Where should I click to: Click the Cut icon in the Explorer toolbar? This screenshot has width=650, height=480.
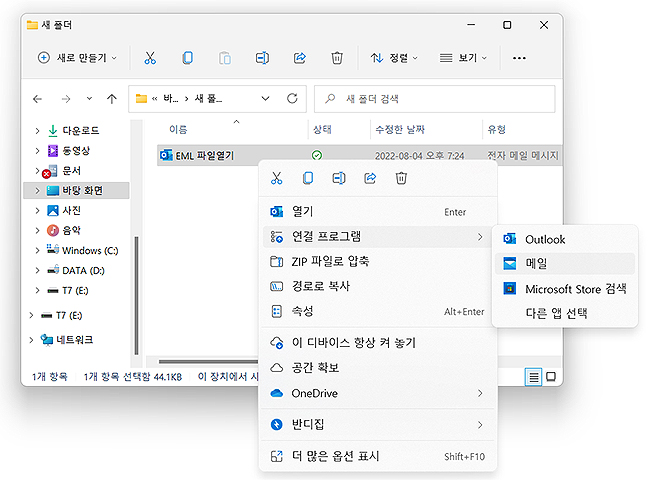(150, 58)
